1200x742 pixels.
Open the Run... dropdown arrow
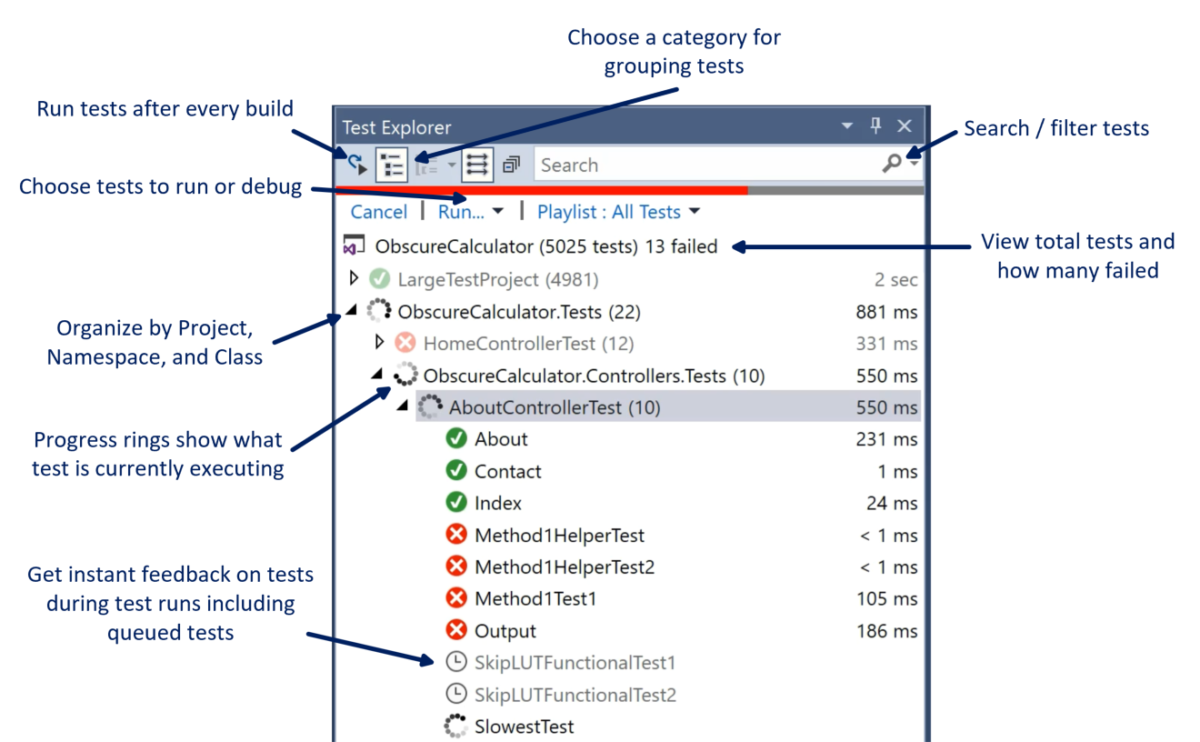point(497,211)
